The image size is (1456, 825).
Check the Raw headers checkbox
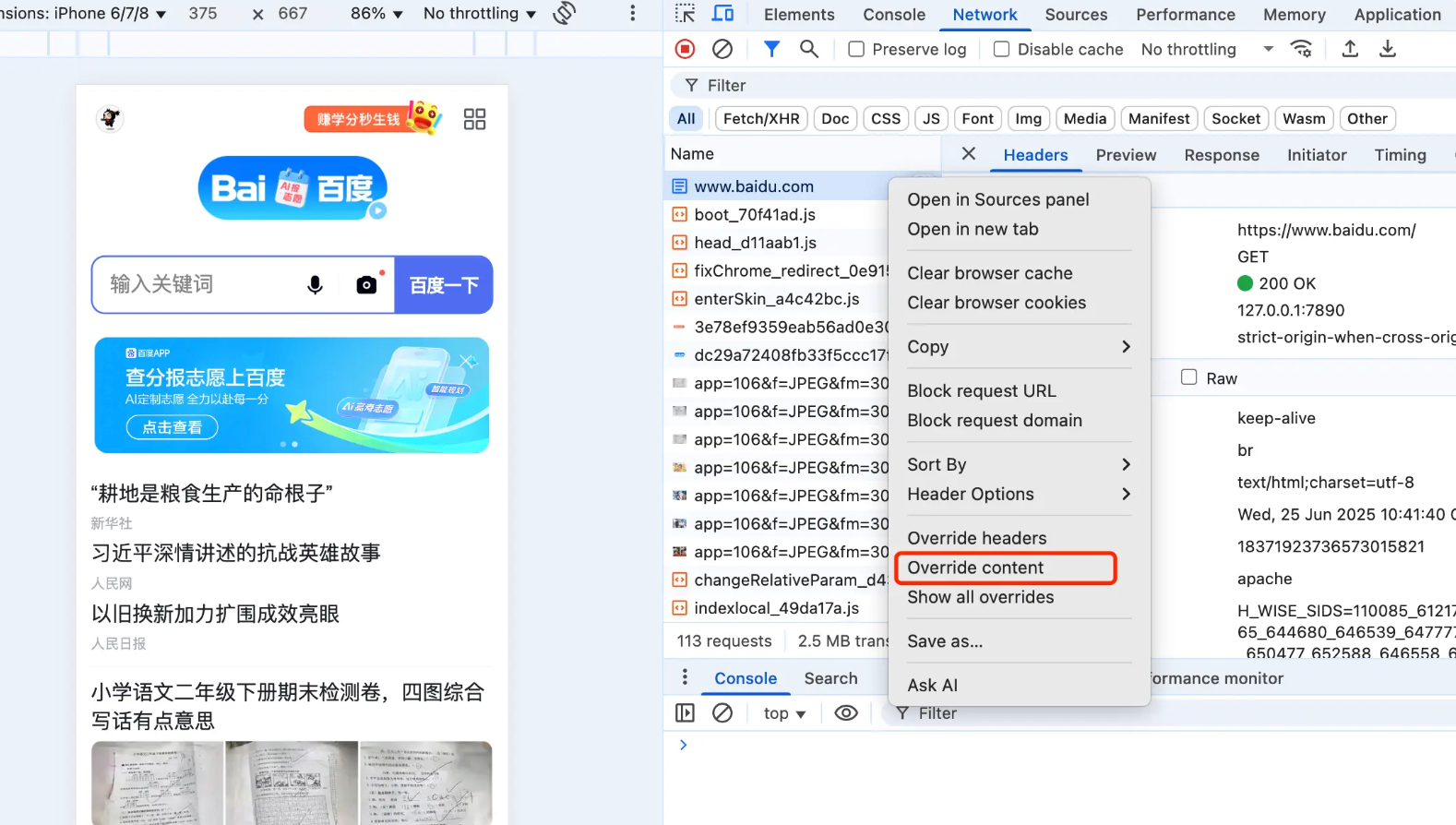pos(1189,377)
